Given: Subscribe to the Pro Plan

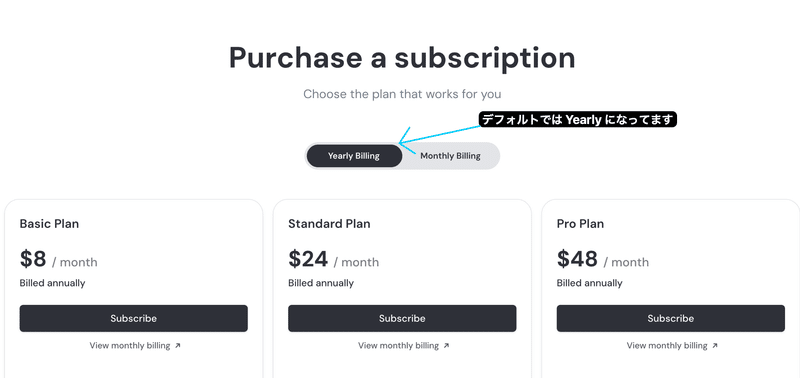Looking at the screenshot, I should (x=670, y=318).
